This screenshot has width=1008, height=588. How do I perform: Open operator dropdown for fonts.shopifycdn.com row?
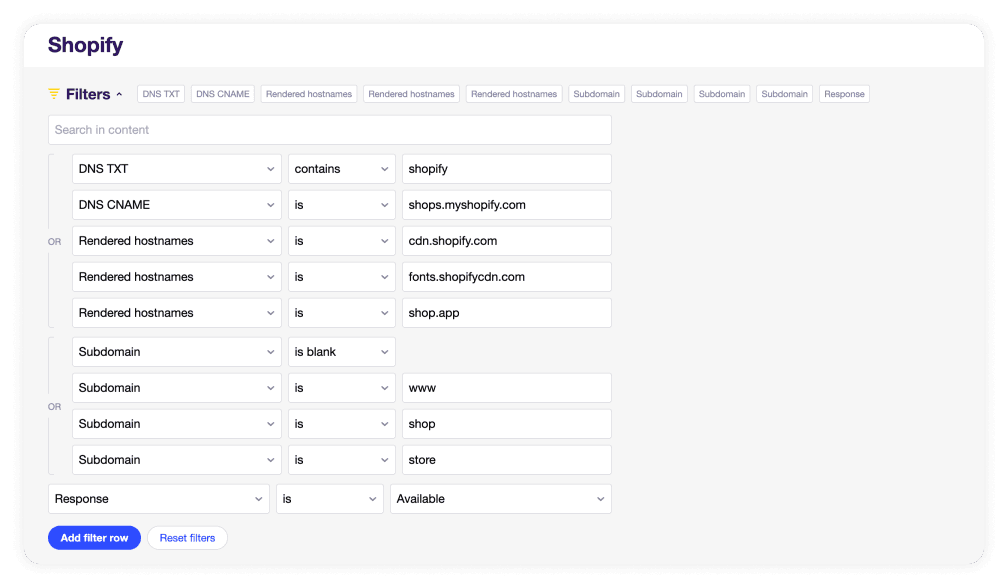(x=341, y=277)
